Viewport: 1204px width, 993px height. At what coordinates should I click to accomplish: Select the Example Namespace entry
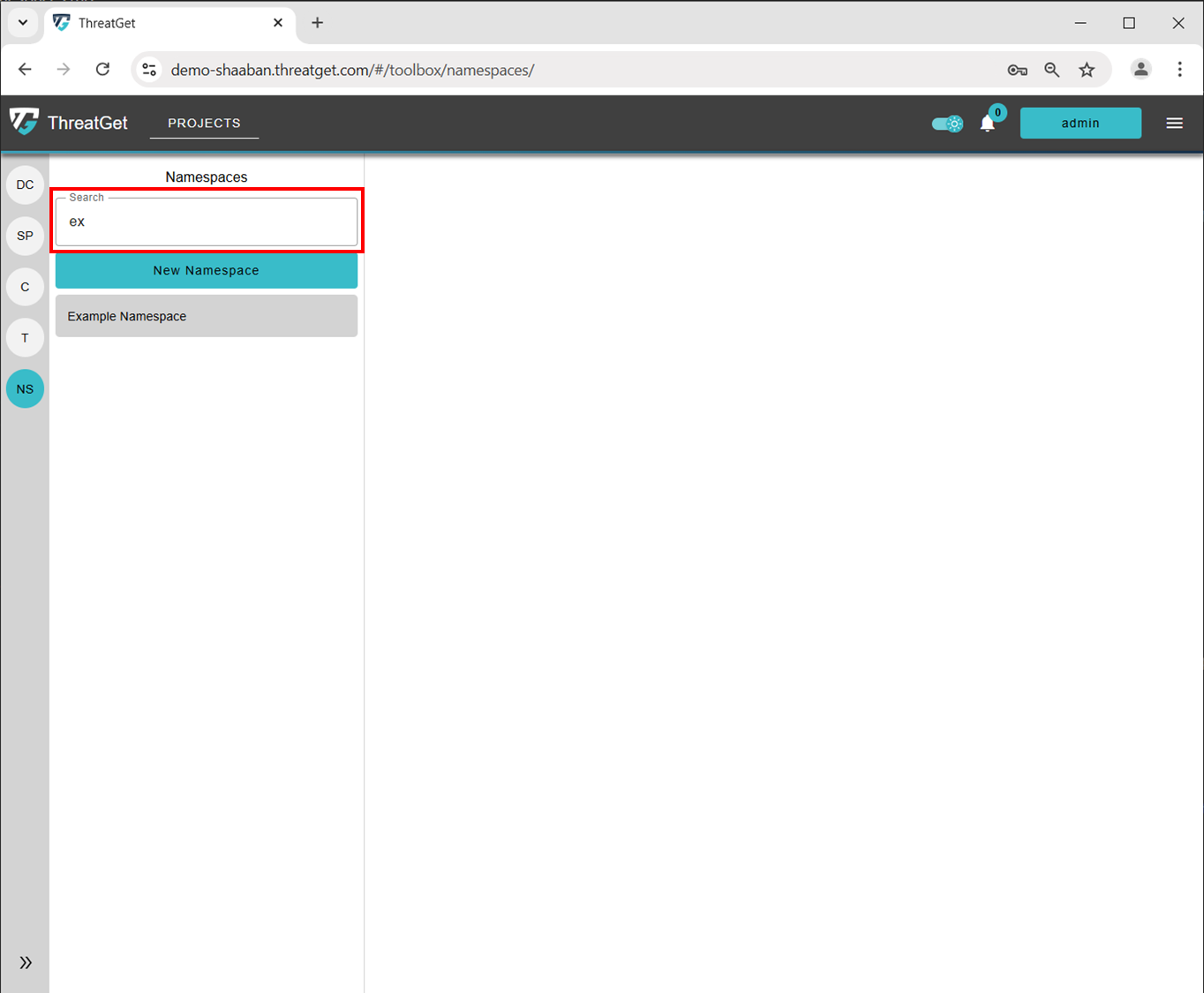click(x=206, y=315)
